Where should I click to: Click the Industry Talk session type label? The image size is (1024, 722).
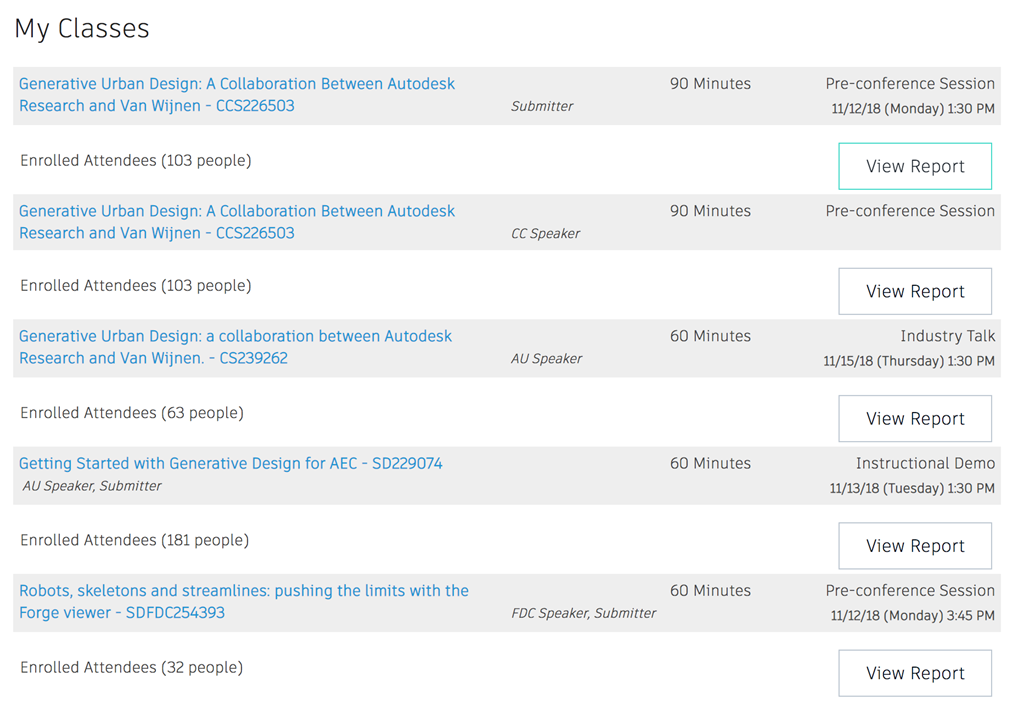click(x=947, y=336)
